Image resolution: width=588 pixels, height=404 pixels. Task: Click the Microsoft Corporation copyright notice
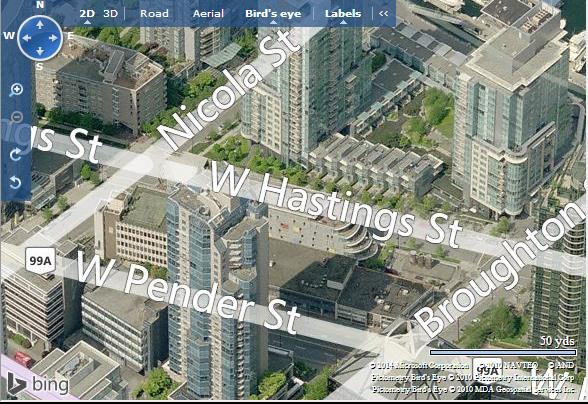419,365
